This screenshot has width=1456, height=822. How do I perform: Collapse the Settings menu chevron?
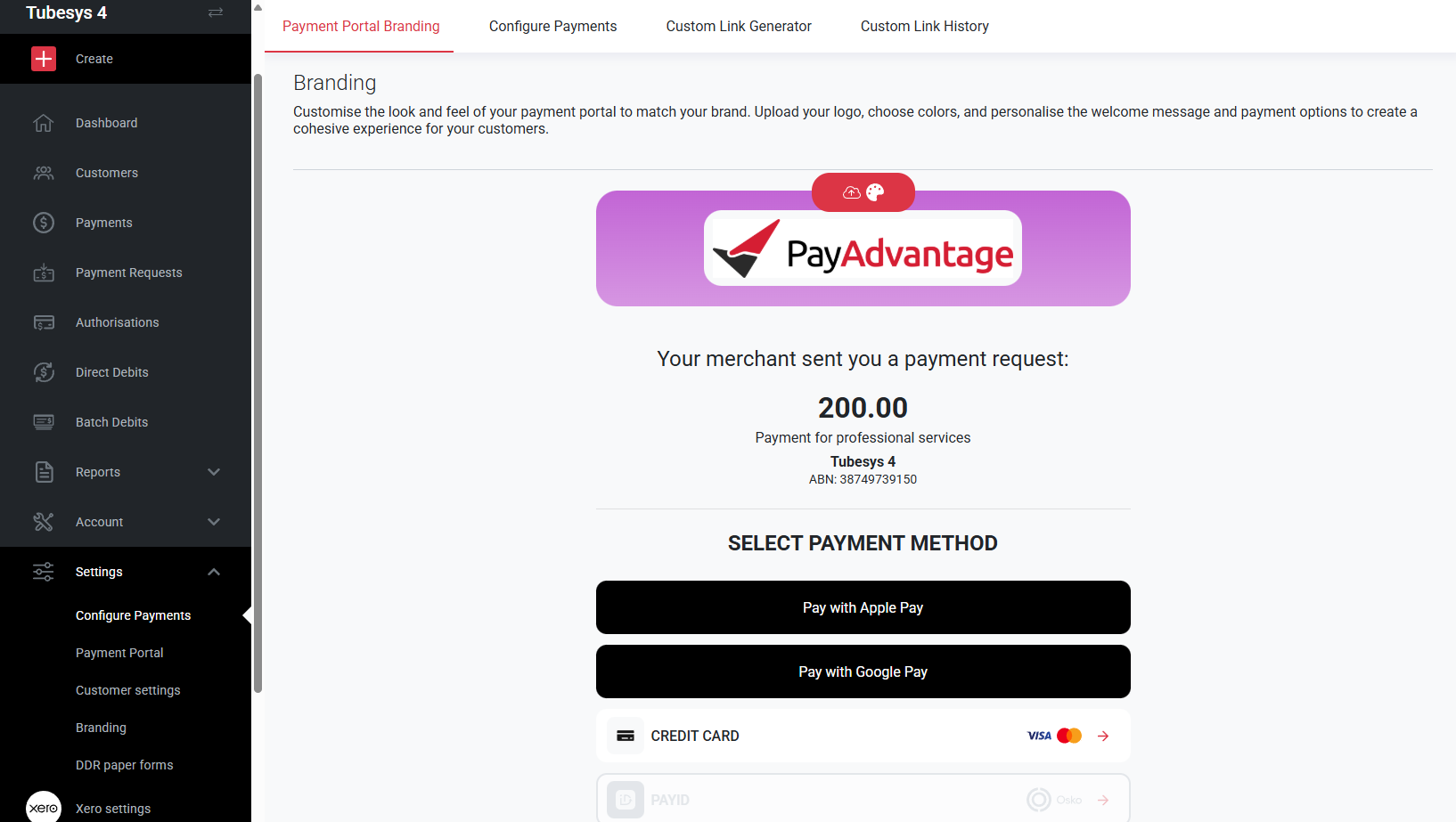(214, 572)
